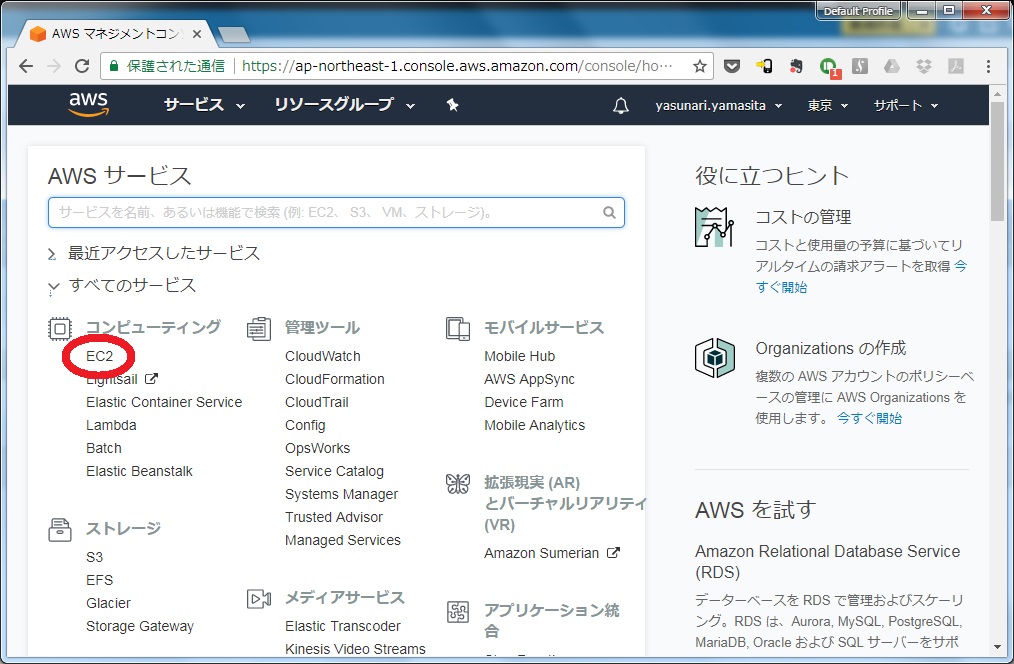Open the yasunari.yamasita account menu
This screenshot has width=1014, height=664.
coord(718,105)
